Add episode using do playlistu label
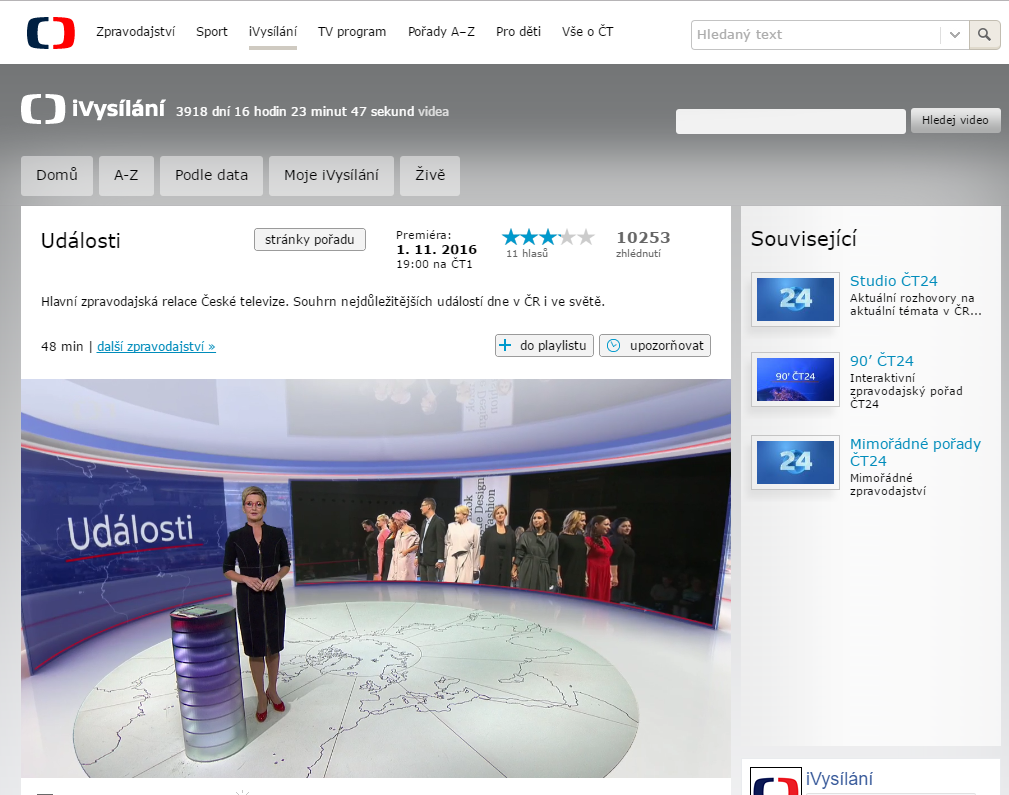This screenshot has width=1009, height=795. pos(553,346)
